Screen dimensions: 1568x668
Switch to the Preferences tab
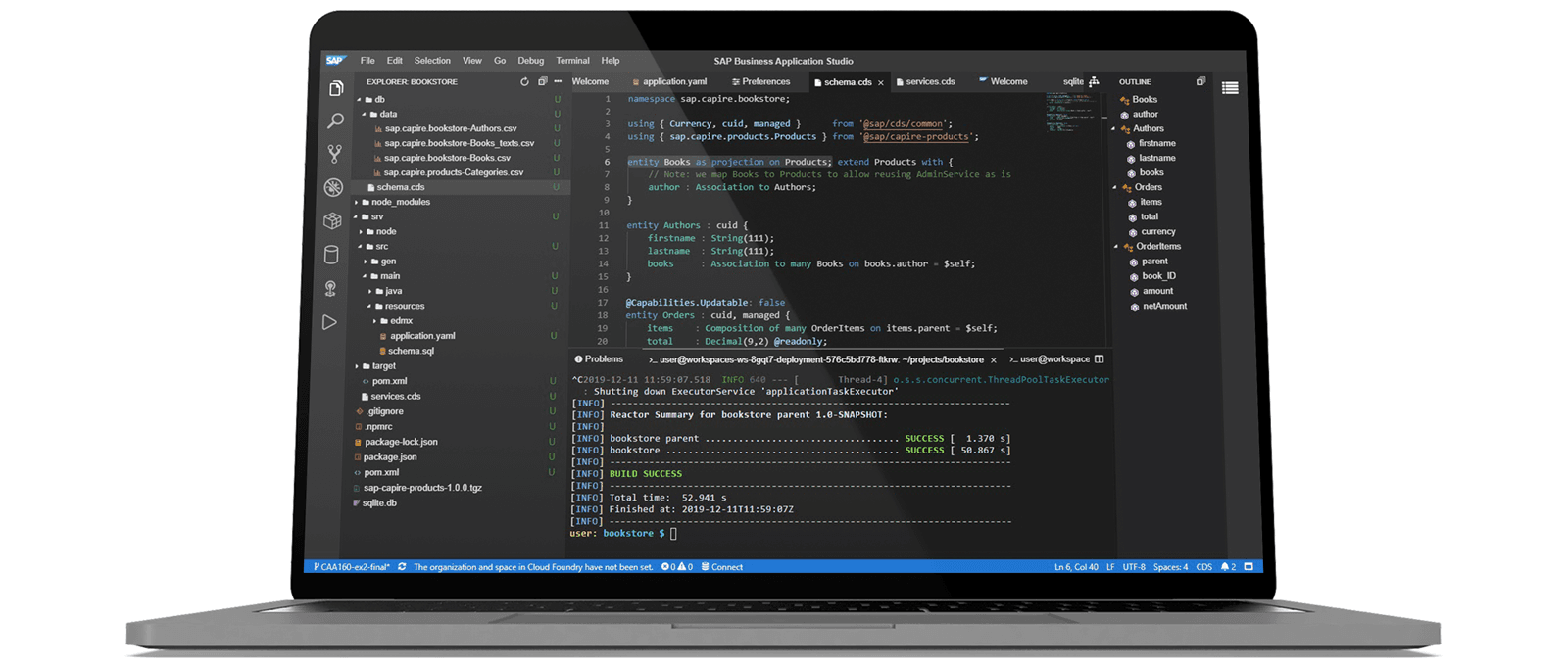[760, 82]
